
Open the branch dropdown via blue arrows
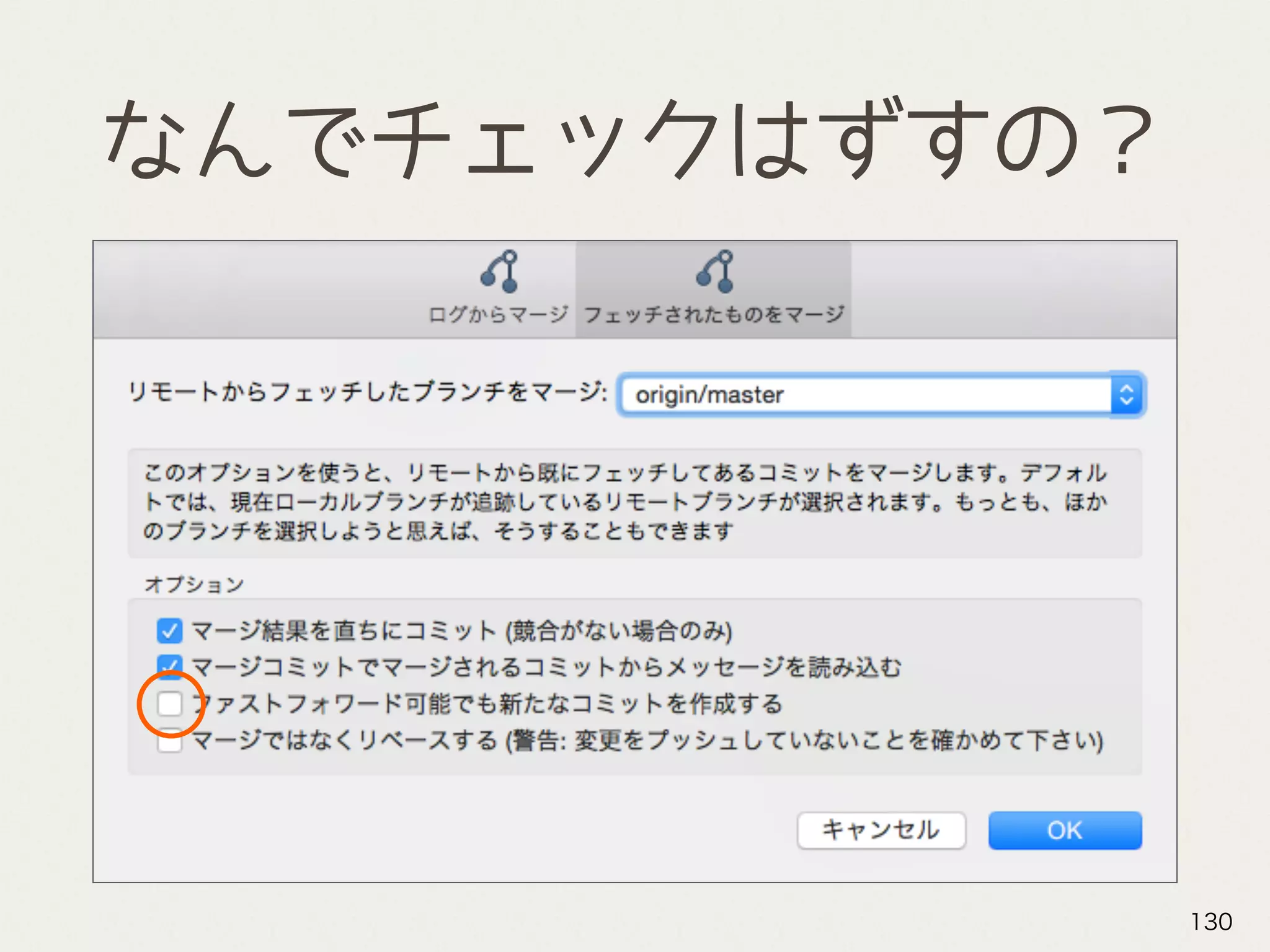coord(1126,395)
